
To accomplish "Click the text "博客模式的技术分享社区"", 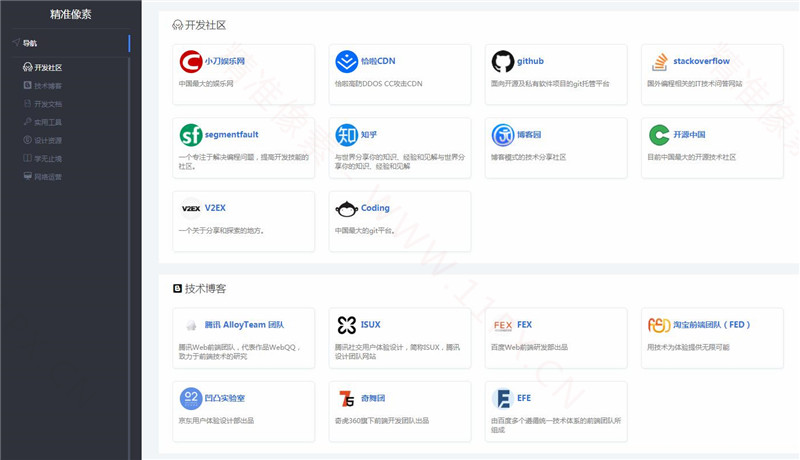I will (x=529, y=157).
